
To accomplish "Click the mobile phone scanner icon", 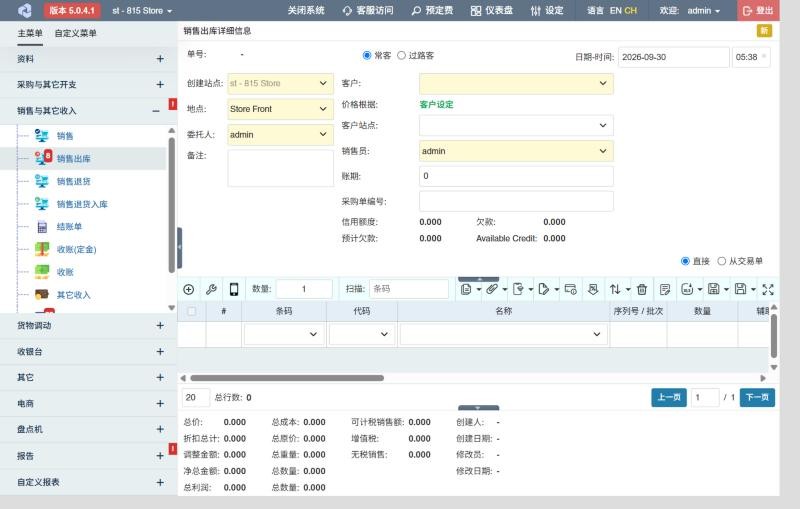I will [x=234, y=289].
